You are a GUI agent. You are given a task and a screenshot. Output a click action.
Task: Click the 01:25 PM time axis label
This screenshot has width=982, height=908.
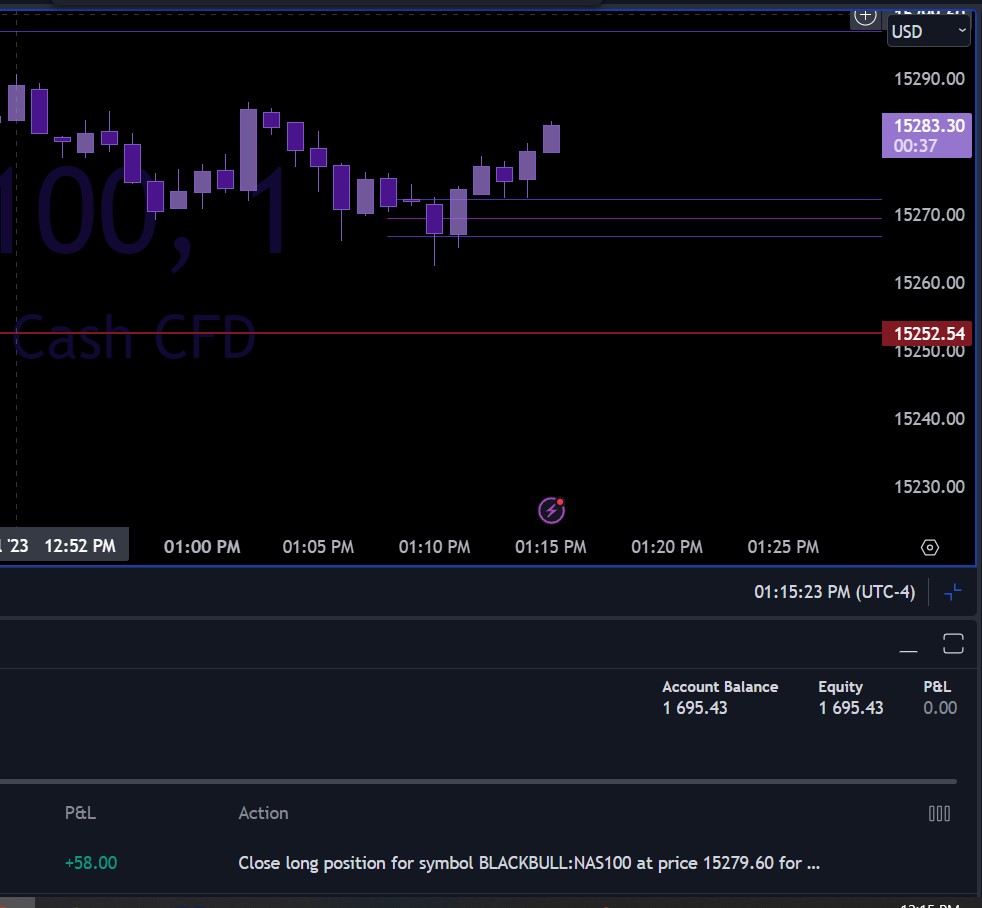point(783,547)
